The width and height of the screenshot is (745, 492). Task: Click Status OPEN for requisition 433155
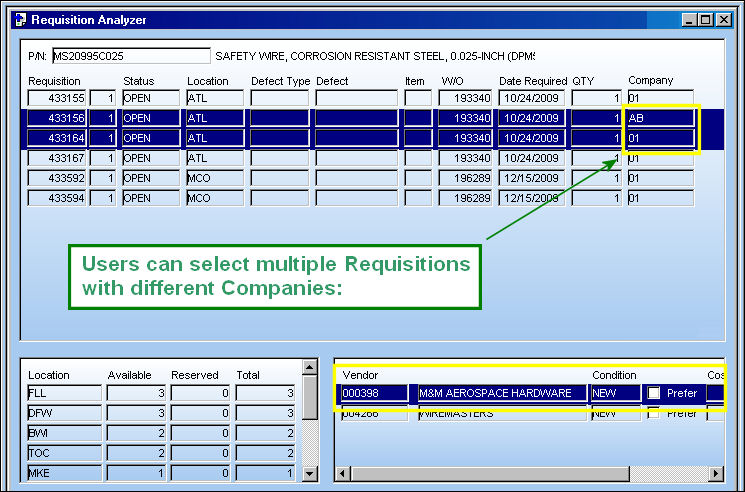151,98
